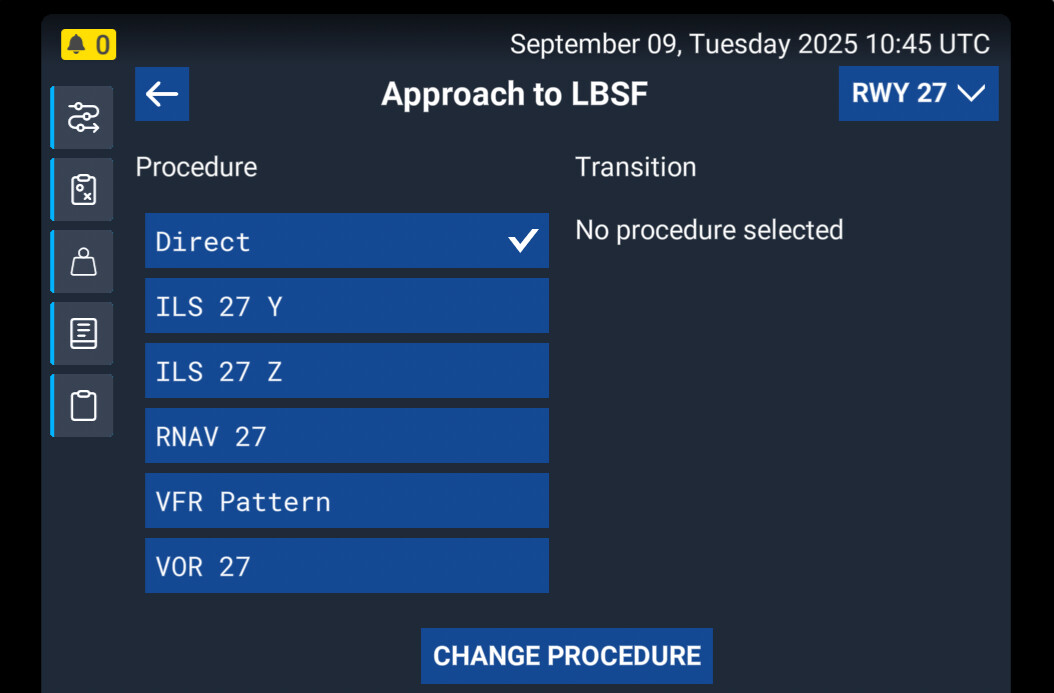Image resolution: width=1054 pixels, height=693 pixels.
Task: Click the checkmark on the Direct row
Action: 522,241
